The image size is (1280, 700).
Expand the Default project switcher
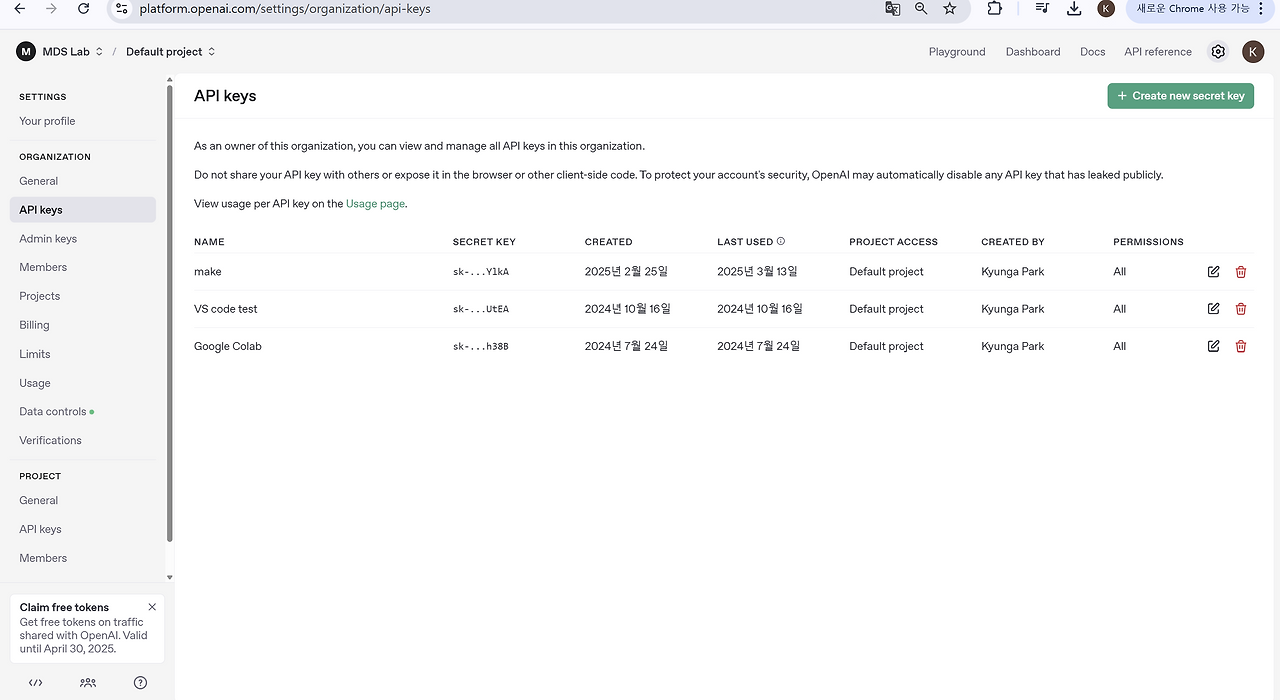click(170, 52)
